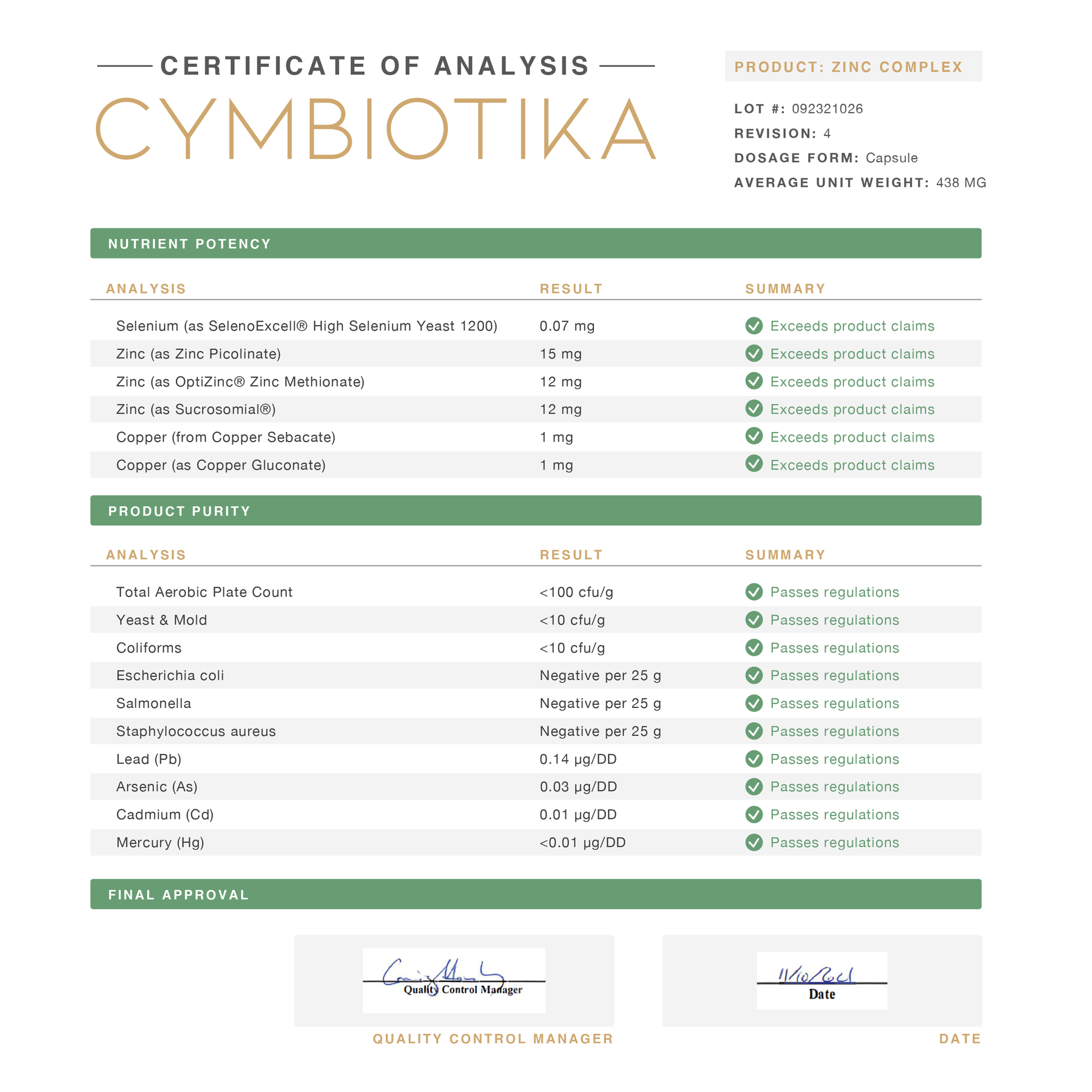The height and width of the screenshot is (1092, 1092).
Task: Click the RESULT header under Nutrient Potency
Action: (571, 289)
